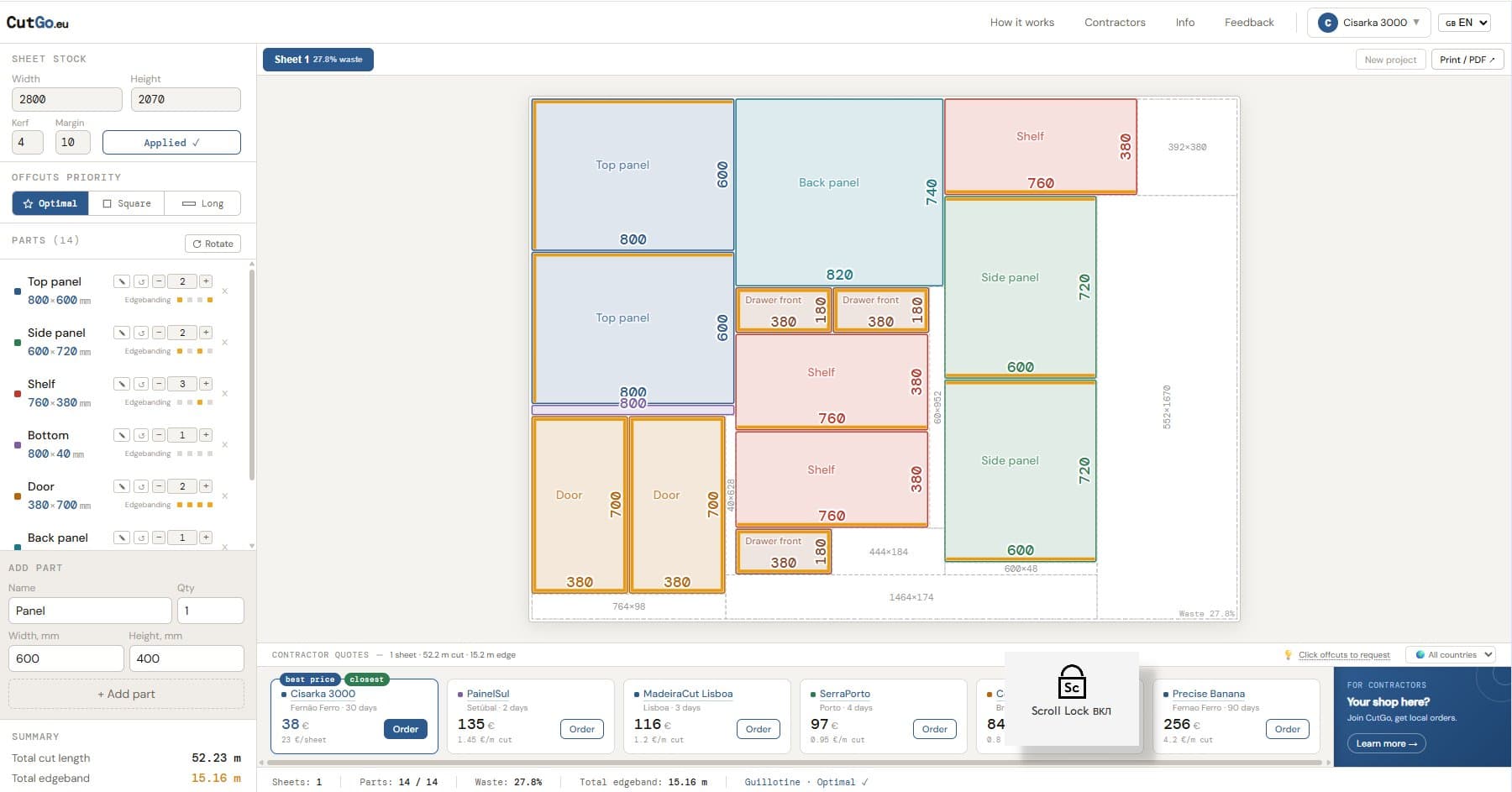Open How it works page
The height and width of the screenshot is (792, 1512).
tap(1021, 23)
